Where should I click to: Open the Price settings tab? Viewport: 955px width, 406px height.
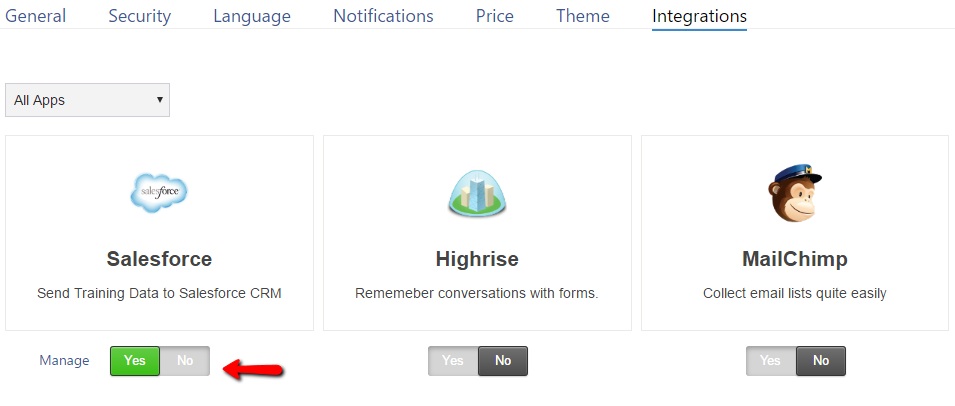pos(495,16)
